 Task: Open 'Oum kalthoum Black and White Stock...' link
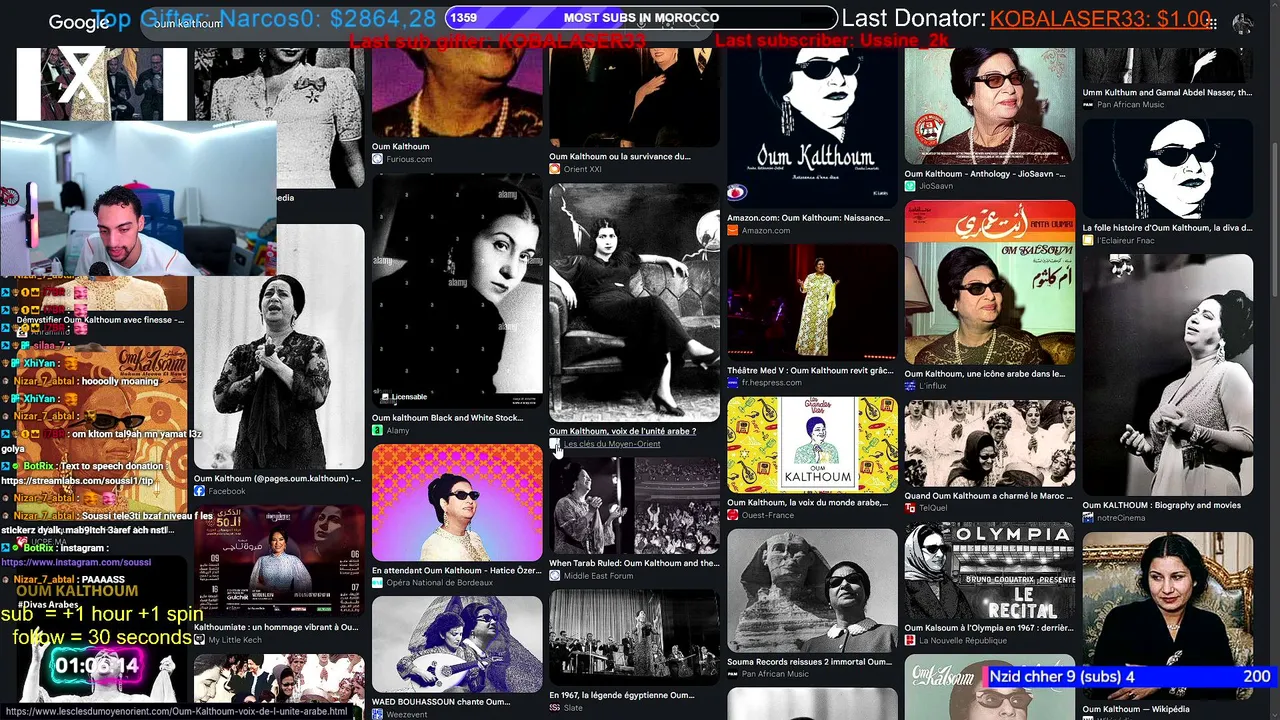(x=447, y=418)
